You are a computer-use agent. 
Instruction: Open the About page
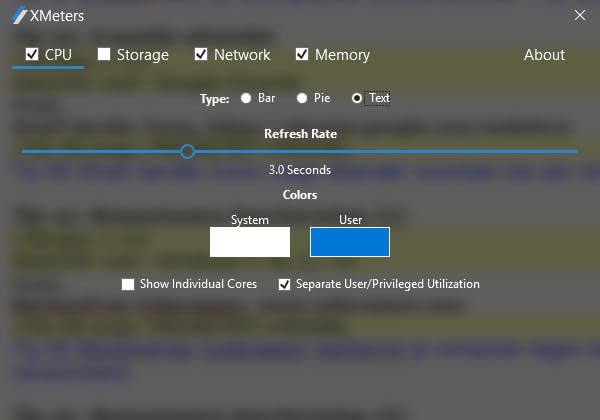[x=544, y=55]
